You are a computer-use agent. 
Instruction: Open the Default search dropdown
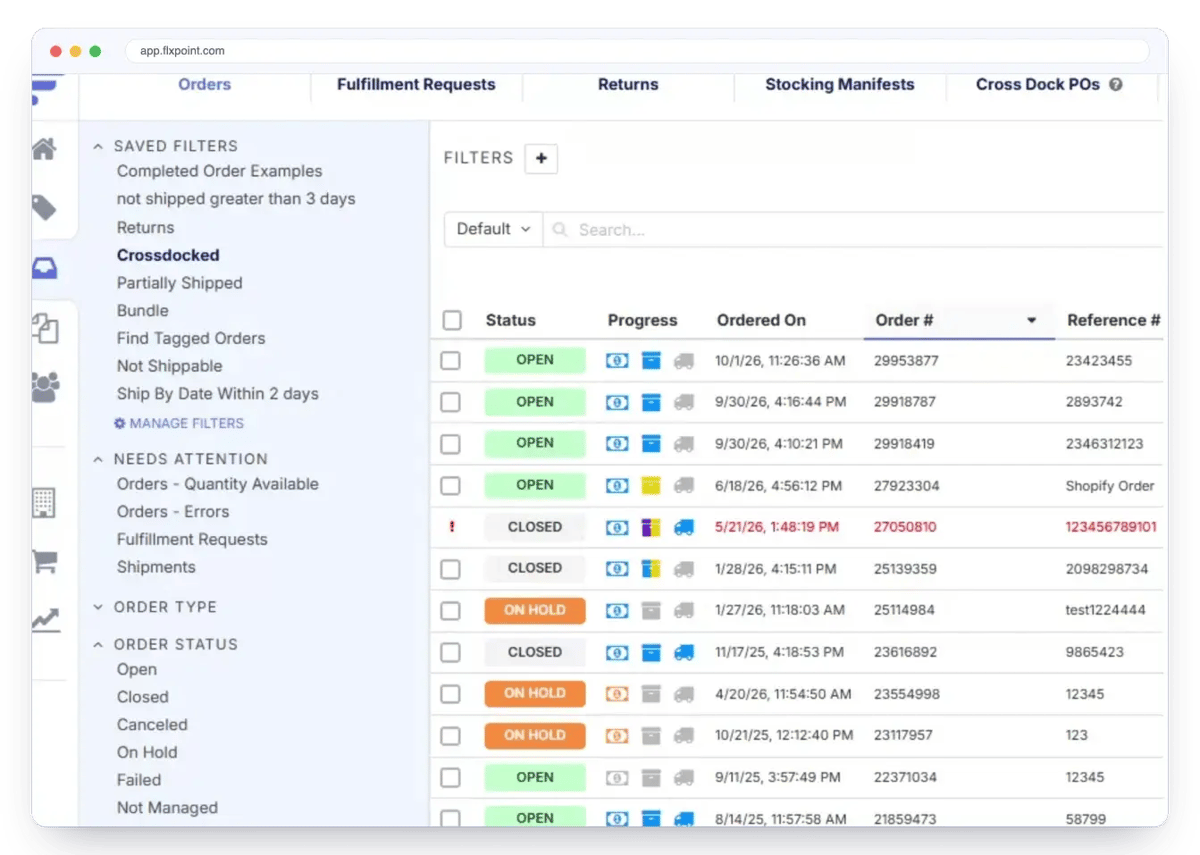(x=493, y=229)
